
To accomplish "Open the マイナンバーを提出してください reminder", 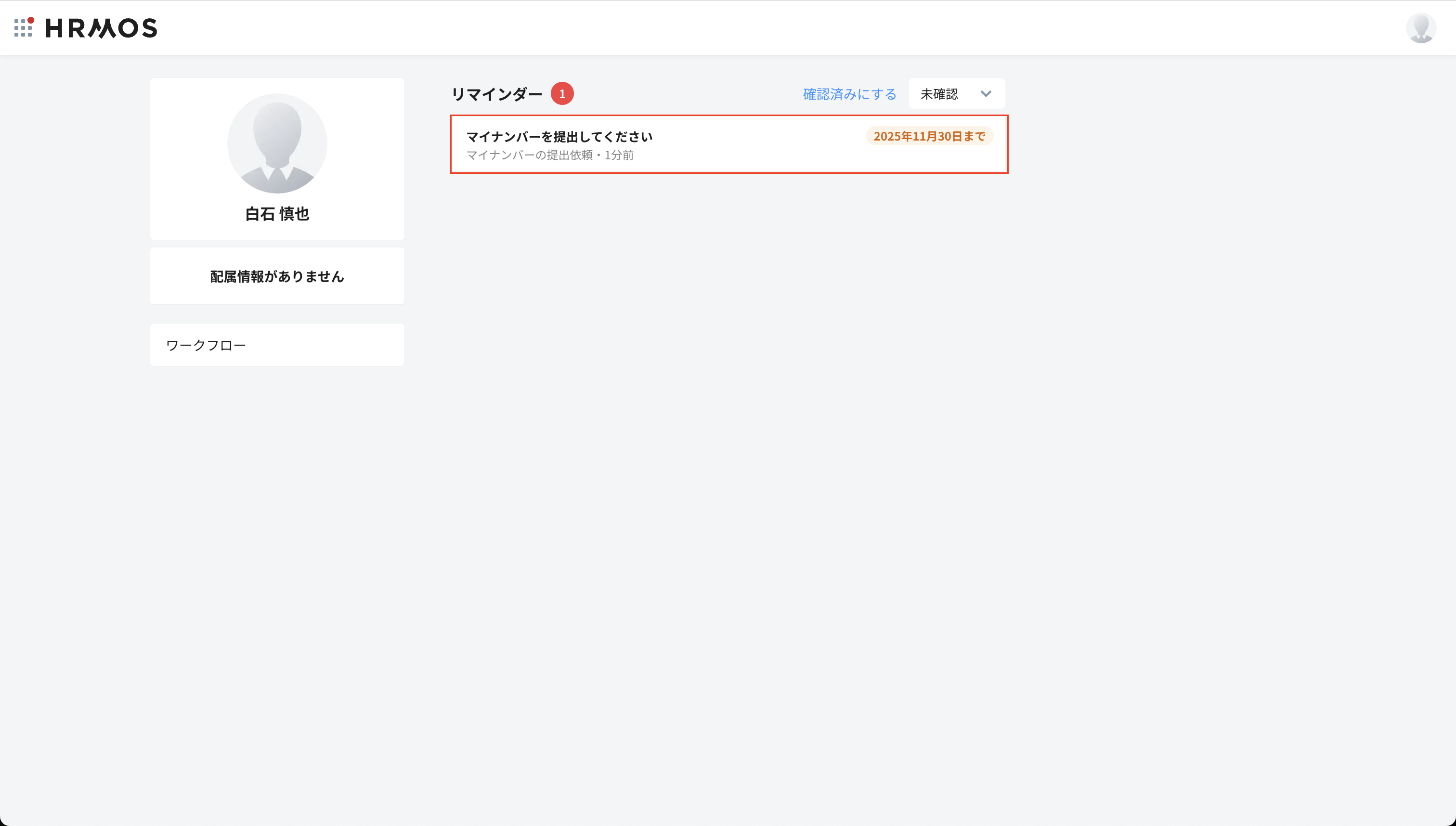I will pos(559,137).
